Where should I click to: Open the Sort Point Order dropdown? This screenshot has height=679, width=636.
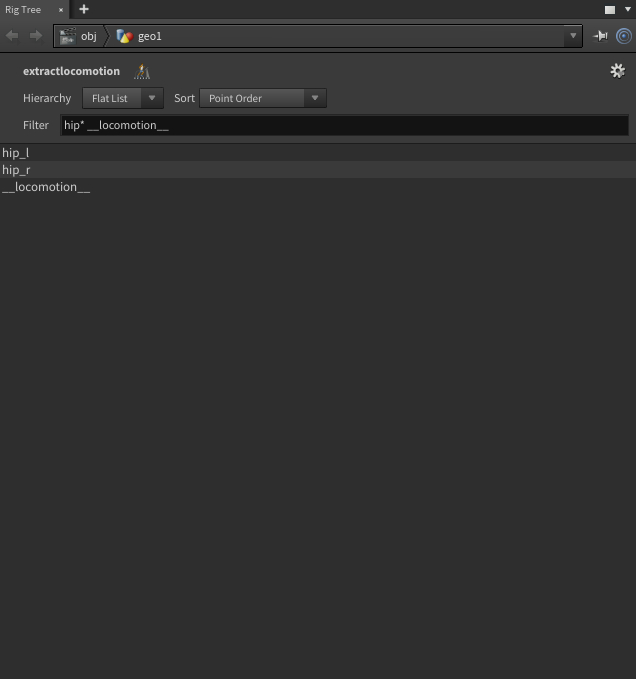pos(262,98)
